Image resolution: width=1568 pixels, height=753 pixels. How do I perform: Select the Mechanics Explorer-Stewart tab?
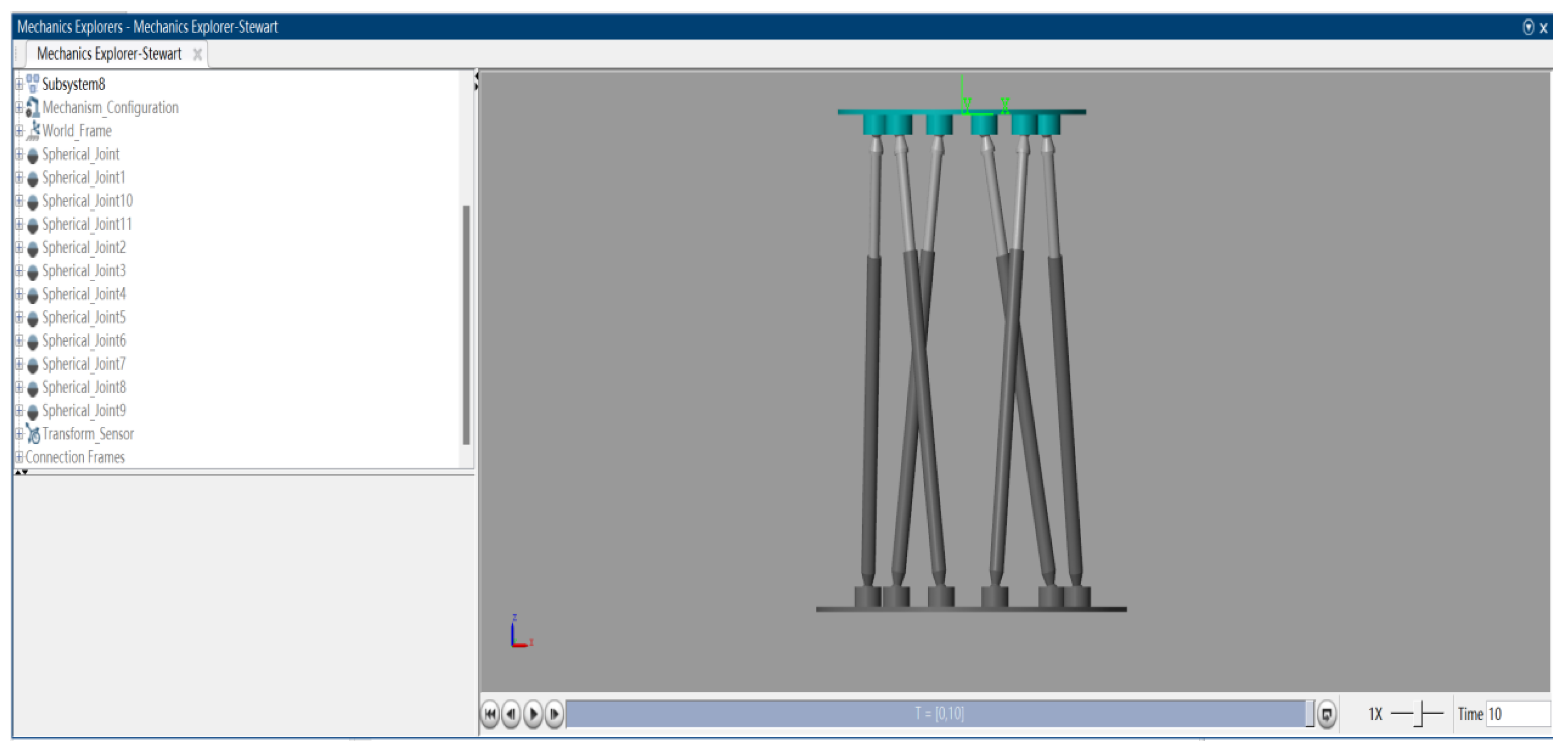pos(109,54)
